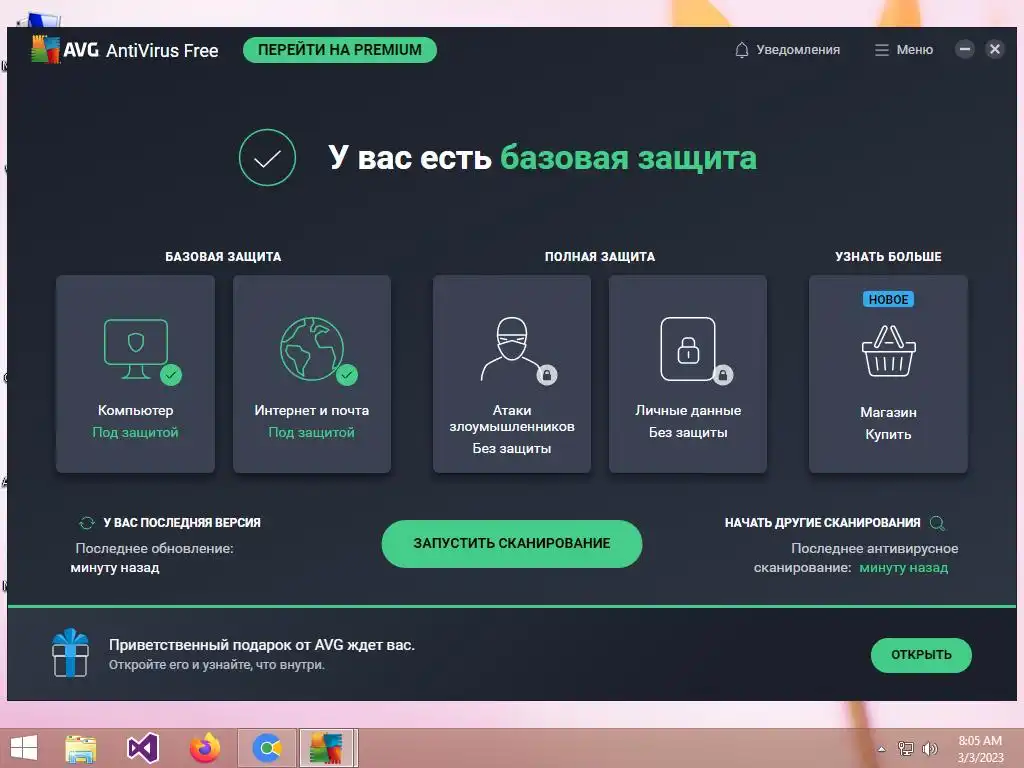Screen dimensions: 1024x768
Task: Click the green checkmark status circle
Action: (x=267, y=157)
